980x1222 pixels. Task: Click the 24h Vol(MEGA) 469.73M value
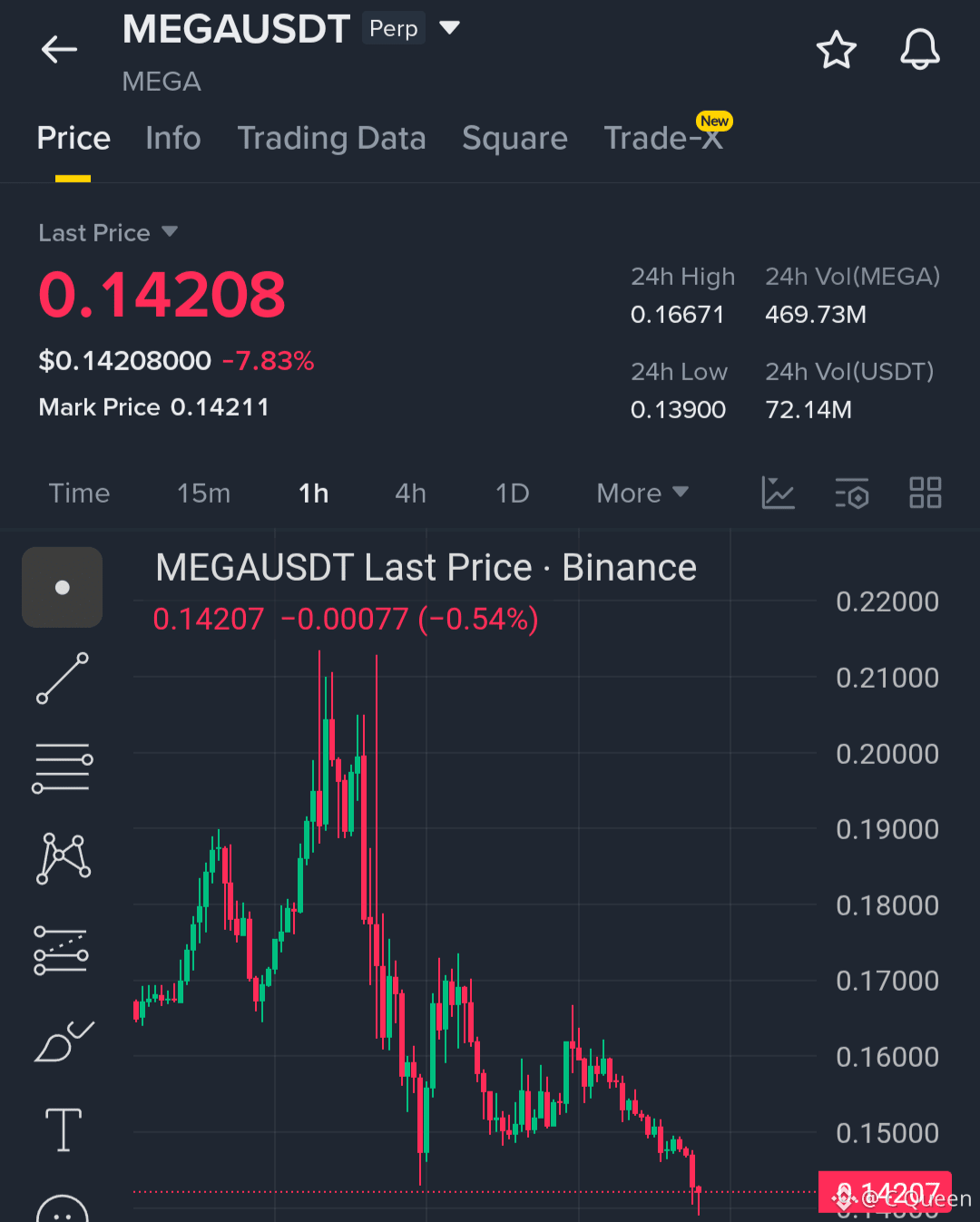pos(816,315)
